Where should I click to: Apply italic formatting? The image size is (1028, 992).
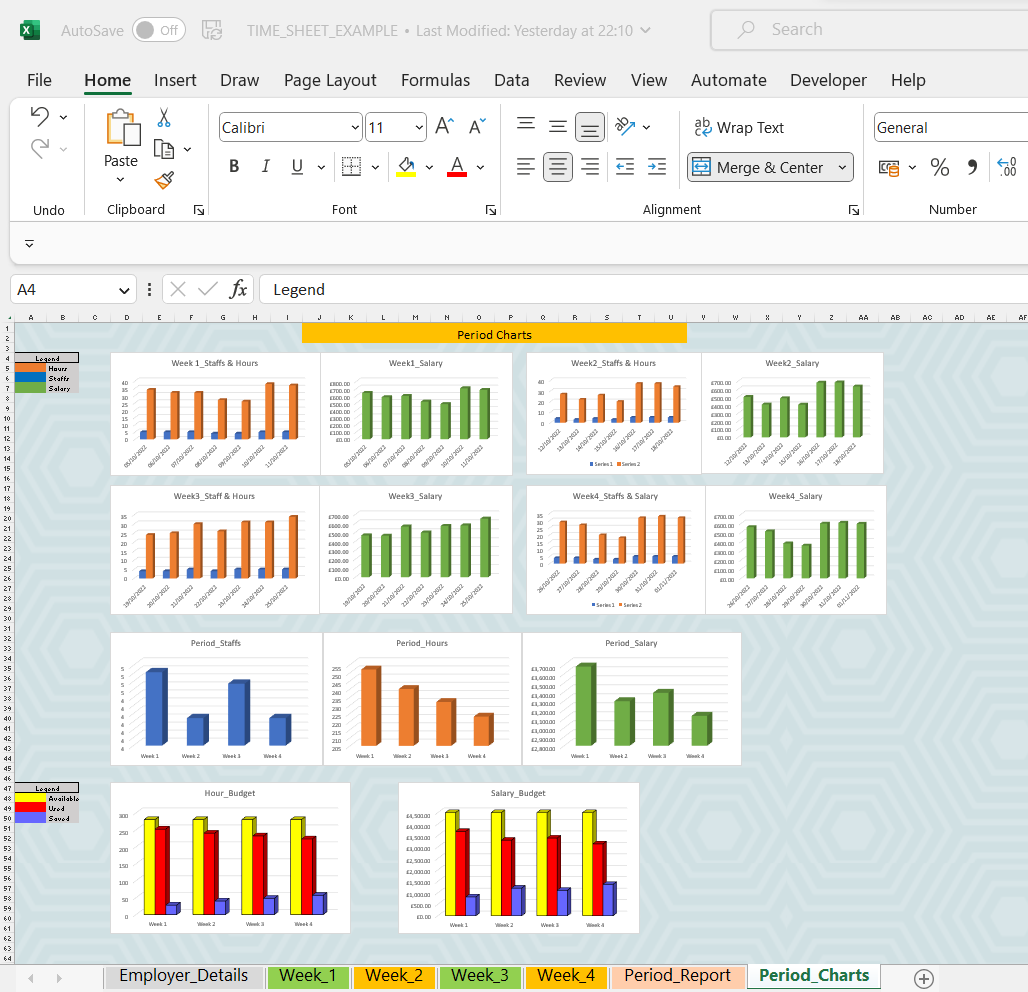pos(265,166)
